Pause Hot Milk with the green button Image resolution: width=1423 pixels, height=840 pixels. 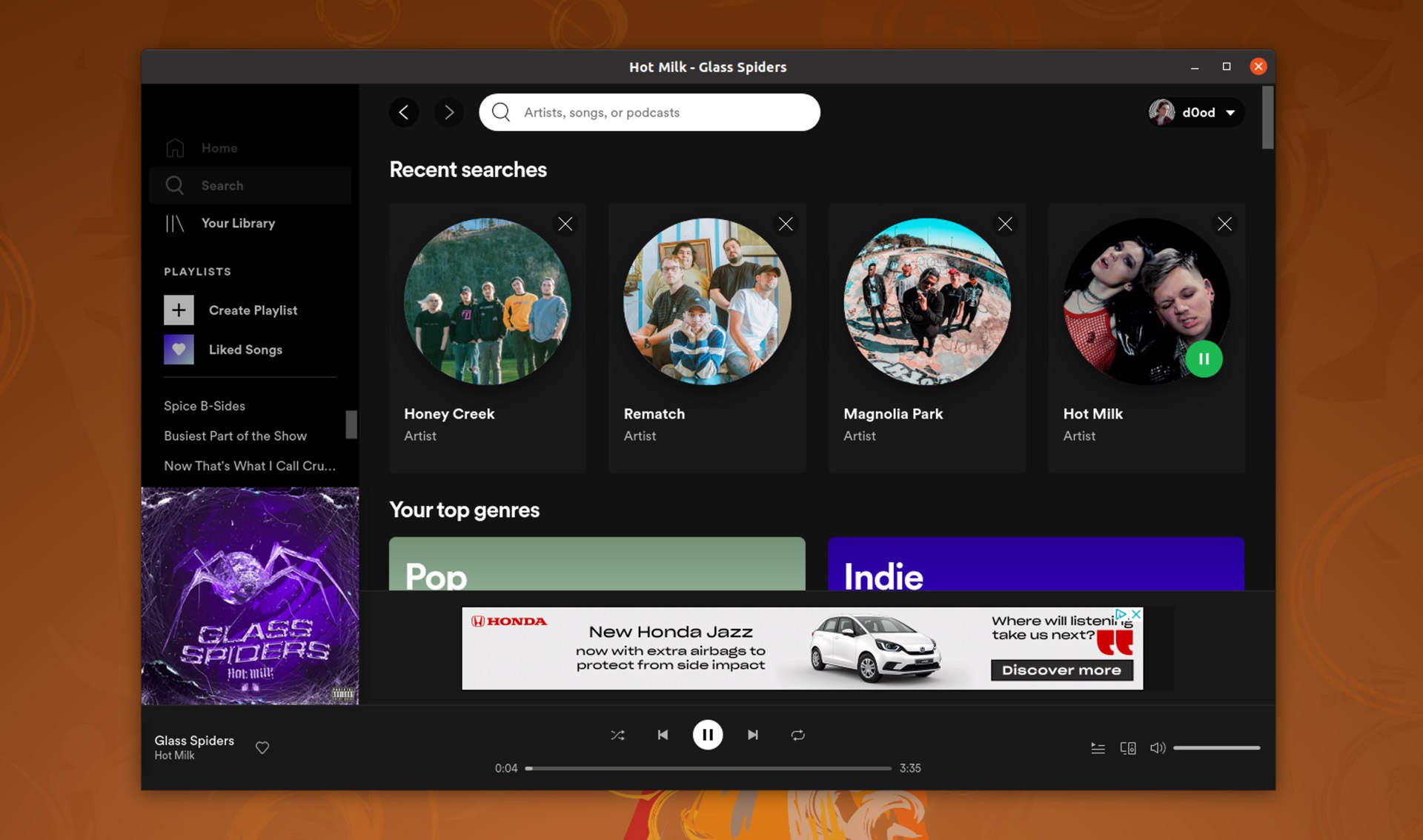point(1204,359)
